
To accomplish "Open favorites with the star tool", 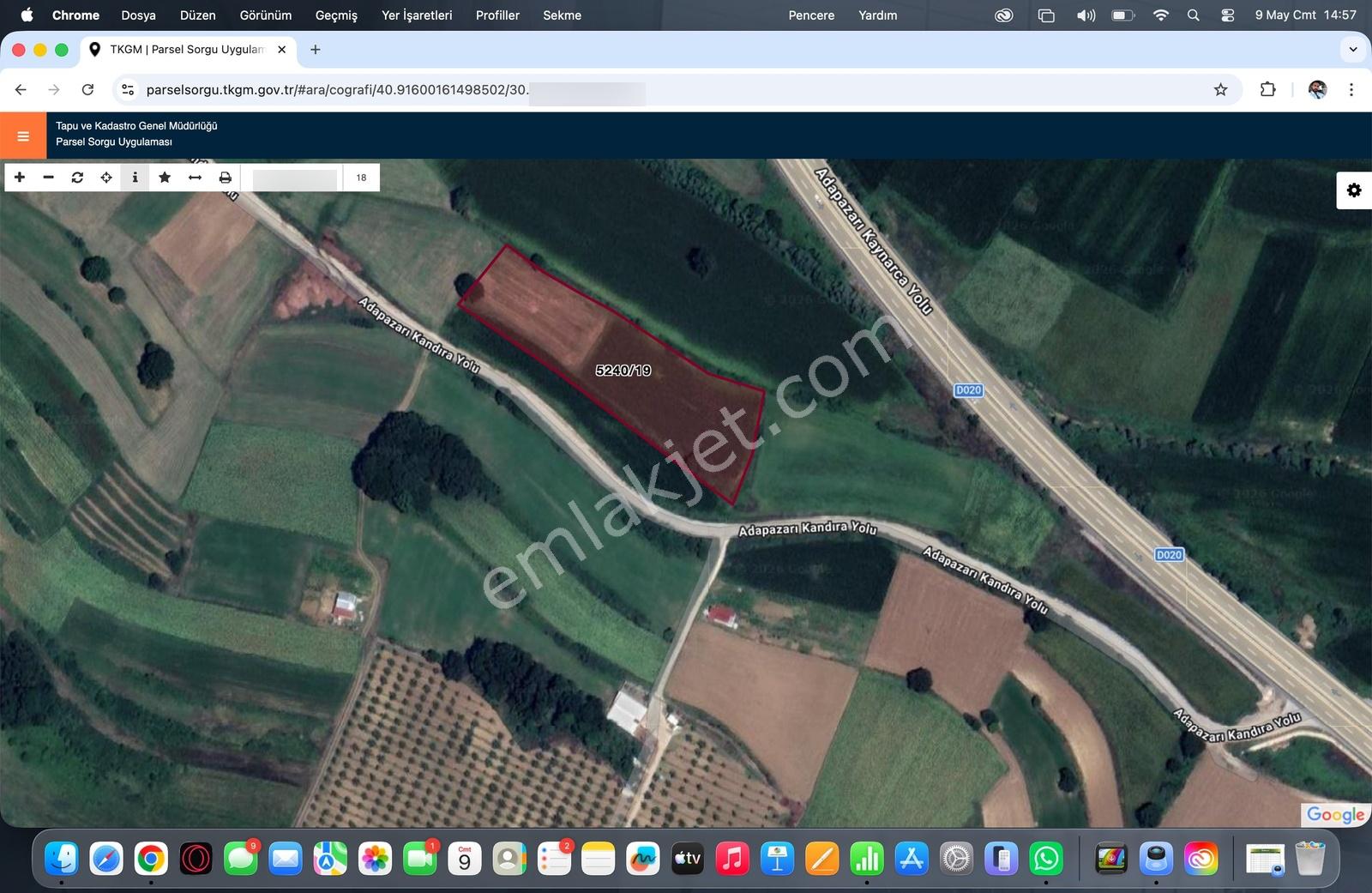I will point(165,178).
